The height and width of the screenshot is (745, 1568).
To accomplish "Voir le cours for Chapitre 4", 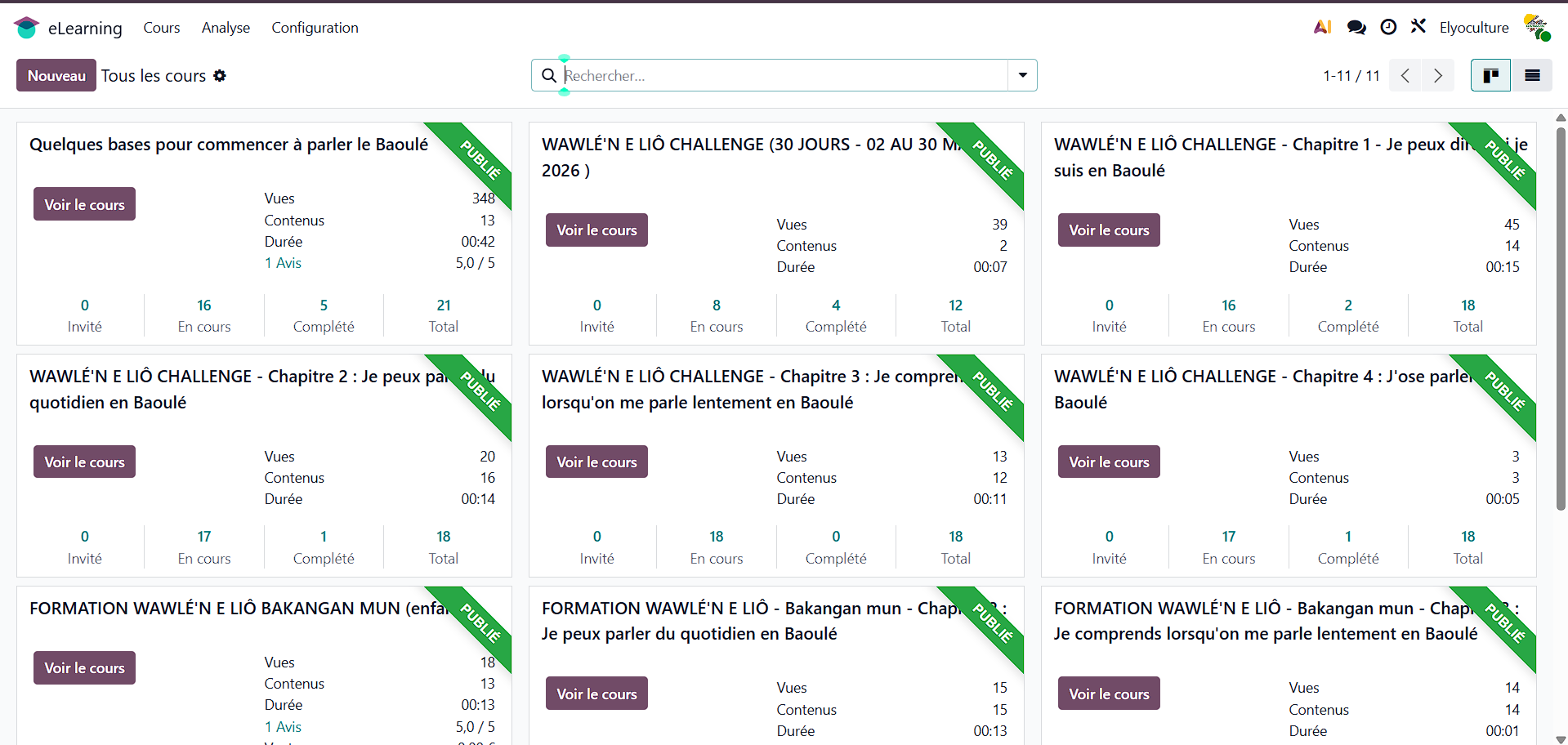I will (1109, 462).
